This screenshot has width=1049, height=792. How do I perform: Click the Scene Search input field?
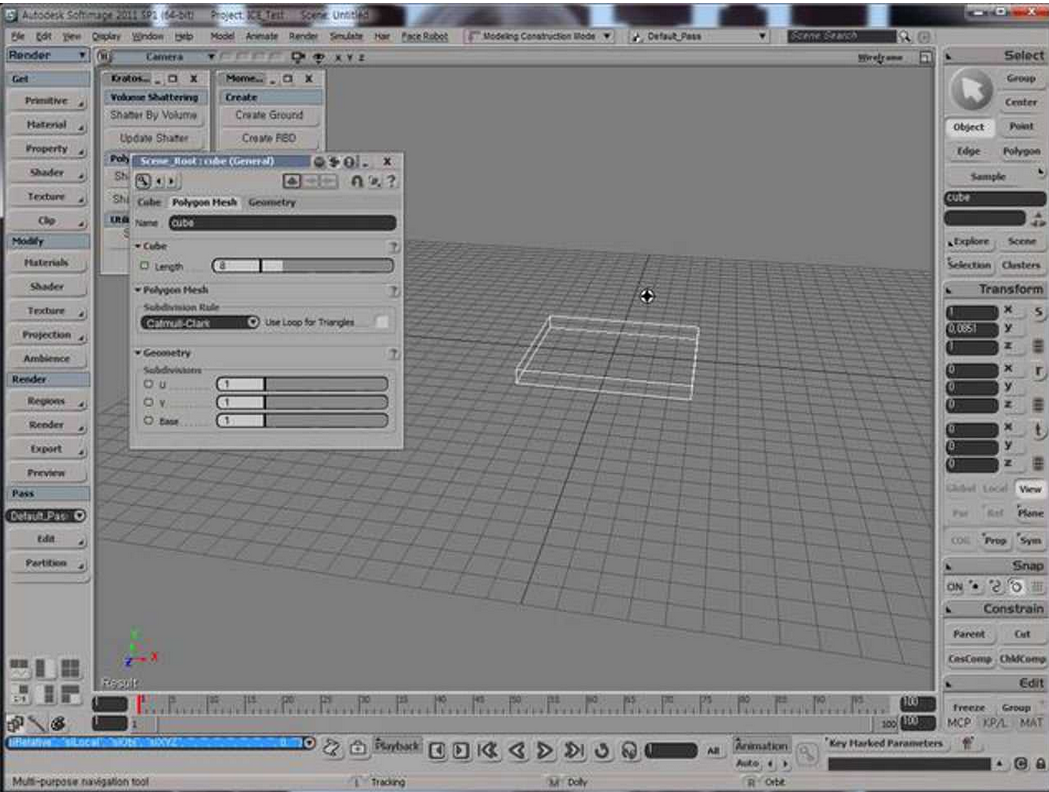point(842,36)
